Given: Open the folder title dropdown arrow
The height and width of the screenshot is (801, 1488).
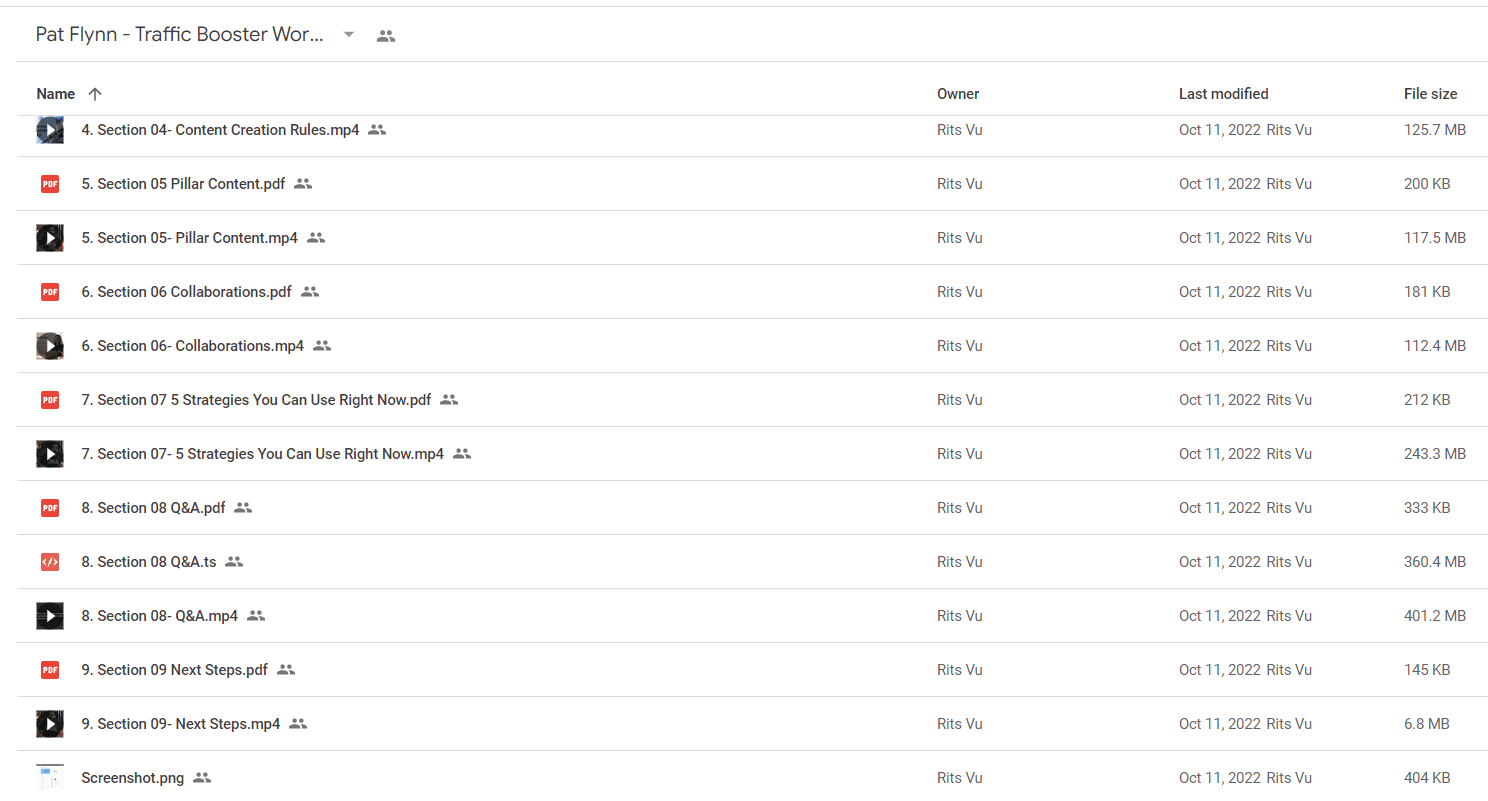Looking at the screenshot, I should tap(348, 35).
